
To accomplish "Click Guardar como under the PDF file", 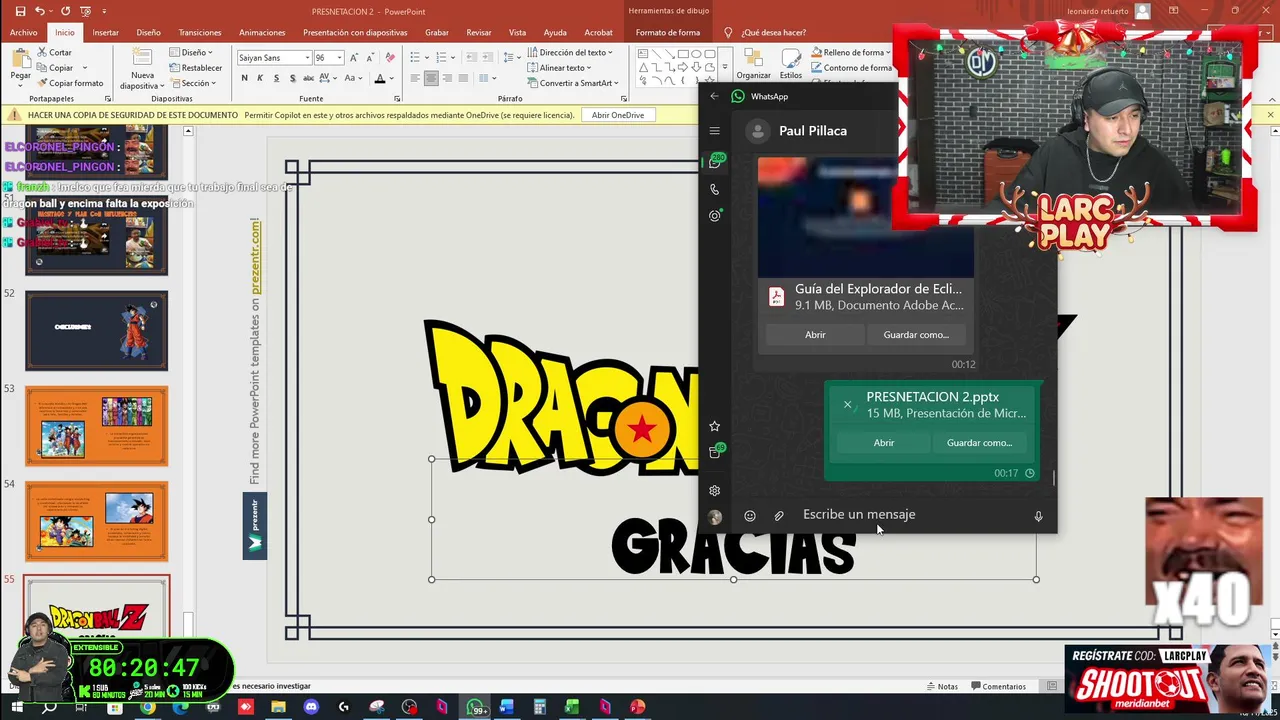I will pos(916,335).
